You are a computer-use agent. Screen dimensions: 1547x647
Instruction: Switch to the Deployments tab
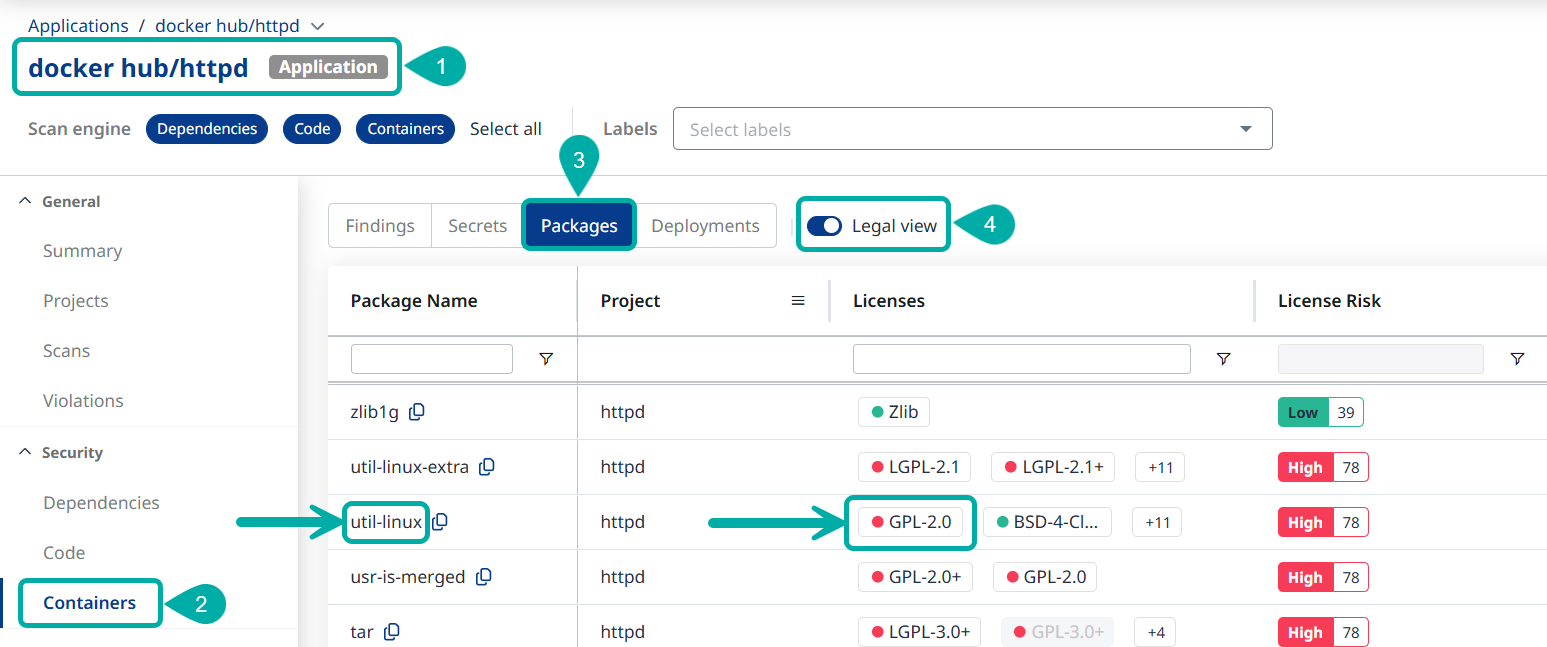tap(705, 226)
